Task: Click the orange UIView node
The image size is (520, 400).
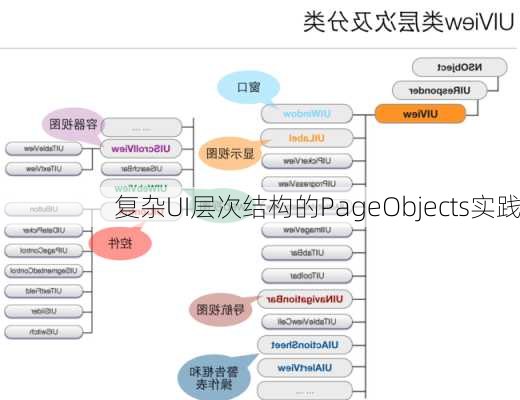Action: (420, 114)
